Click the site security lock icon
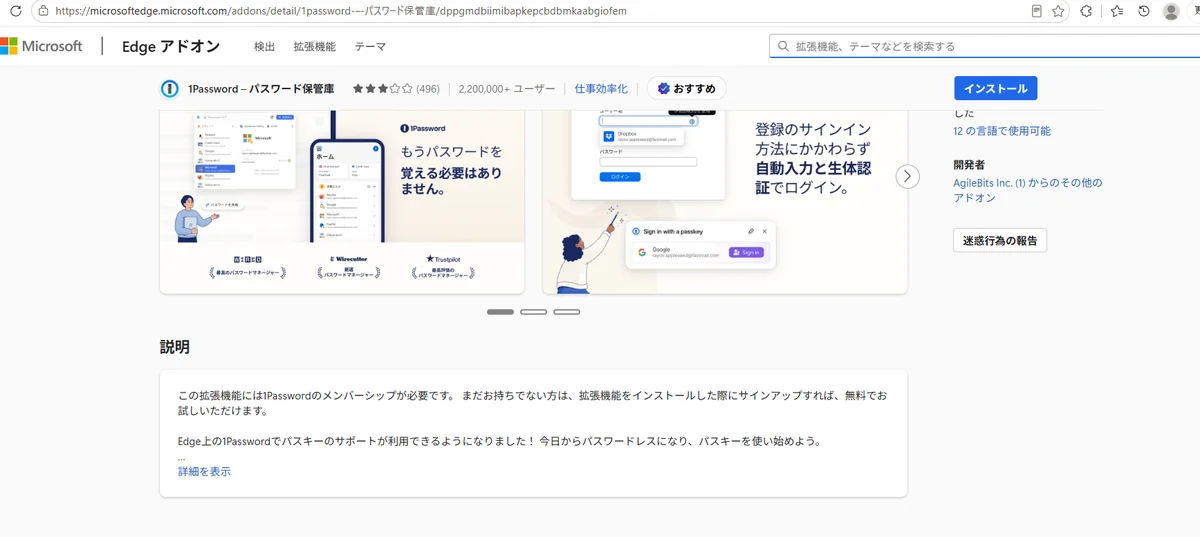 click(x=43, y=11)
